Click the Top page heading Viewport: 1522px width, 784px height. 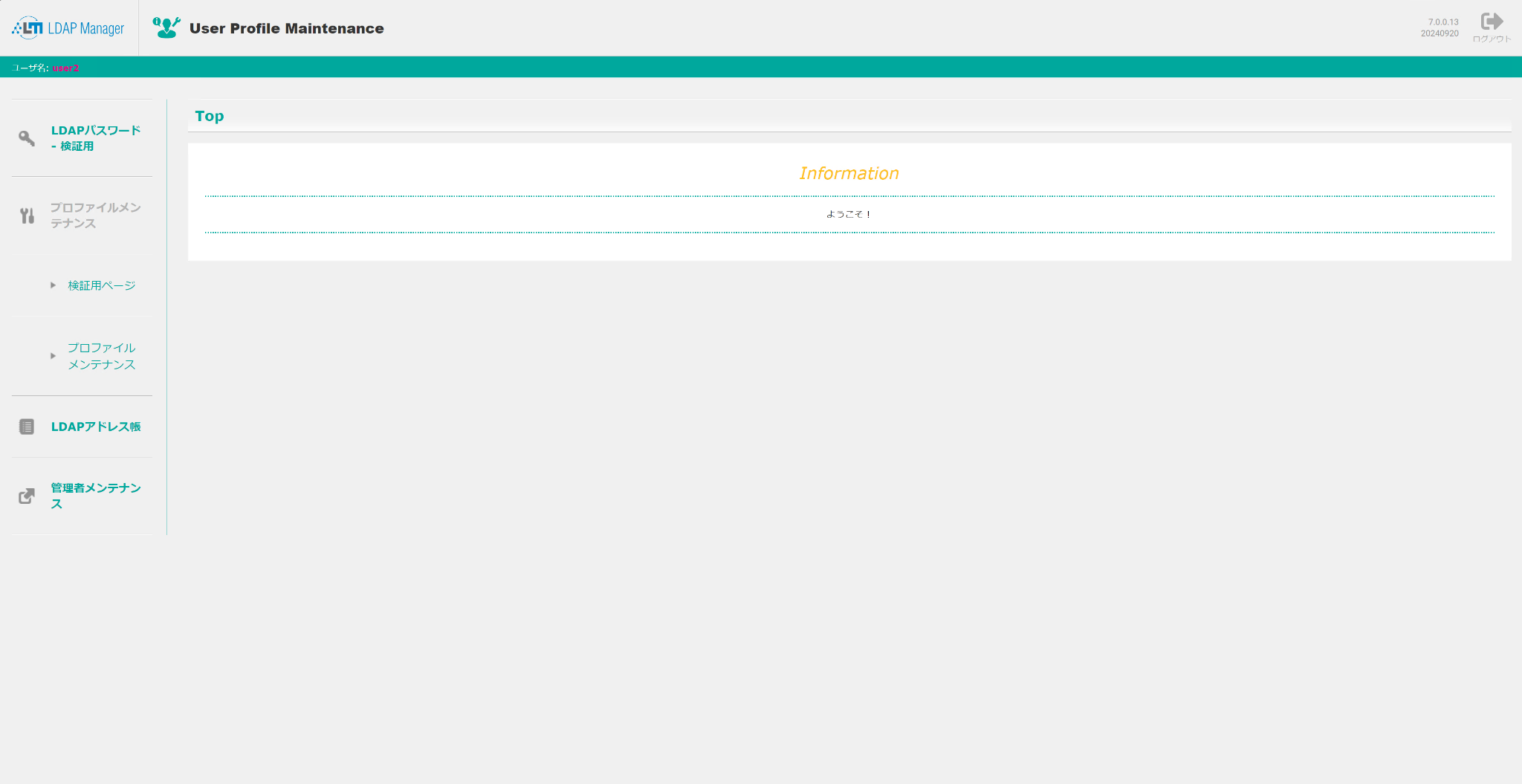[x=210, y=116]
